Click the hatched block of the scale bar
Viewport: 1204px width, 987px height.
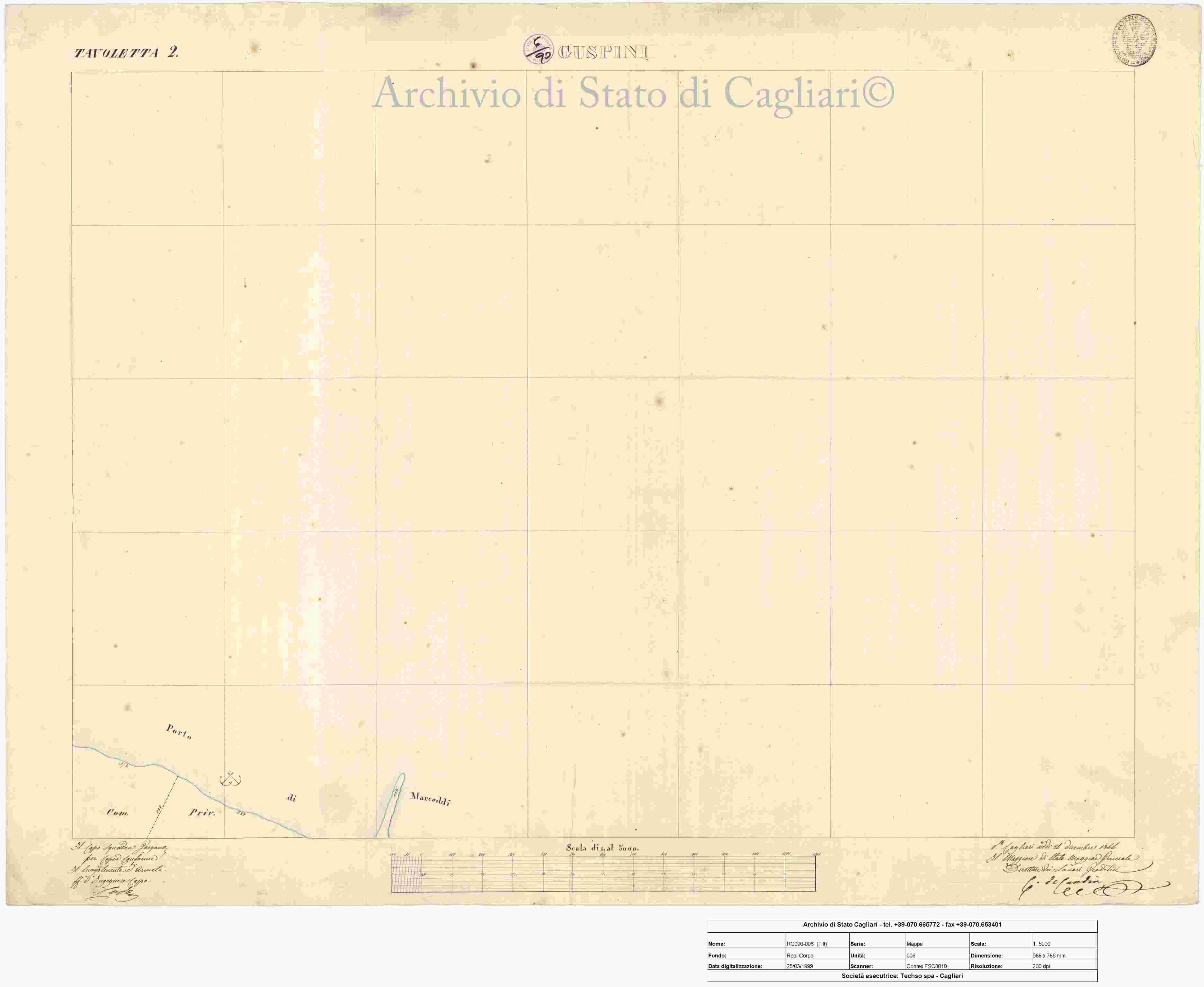point(406,875)
